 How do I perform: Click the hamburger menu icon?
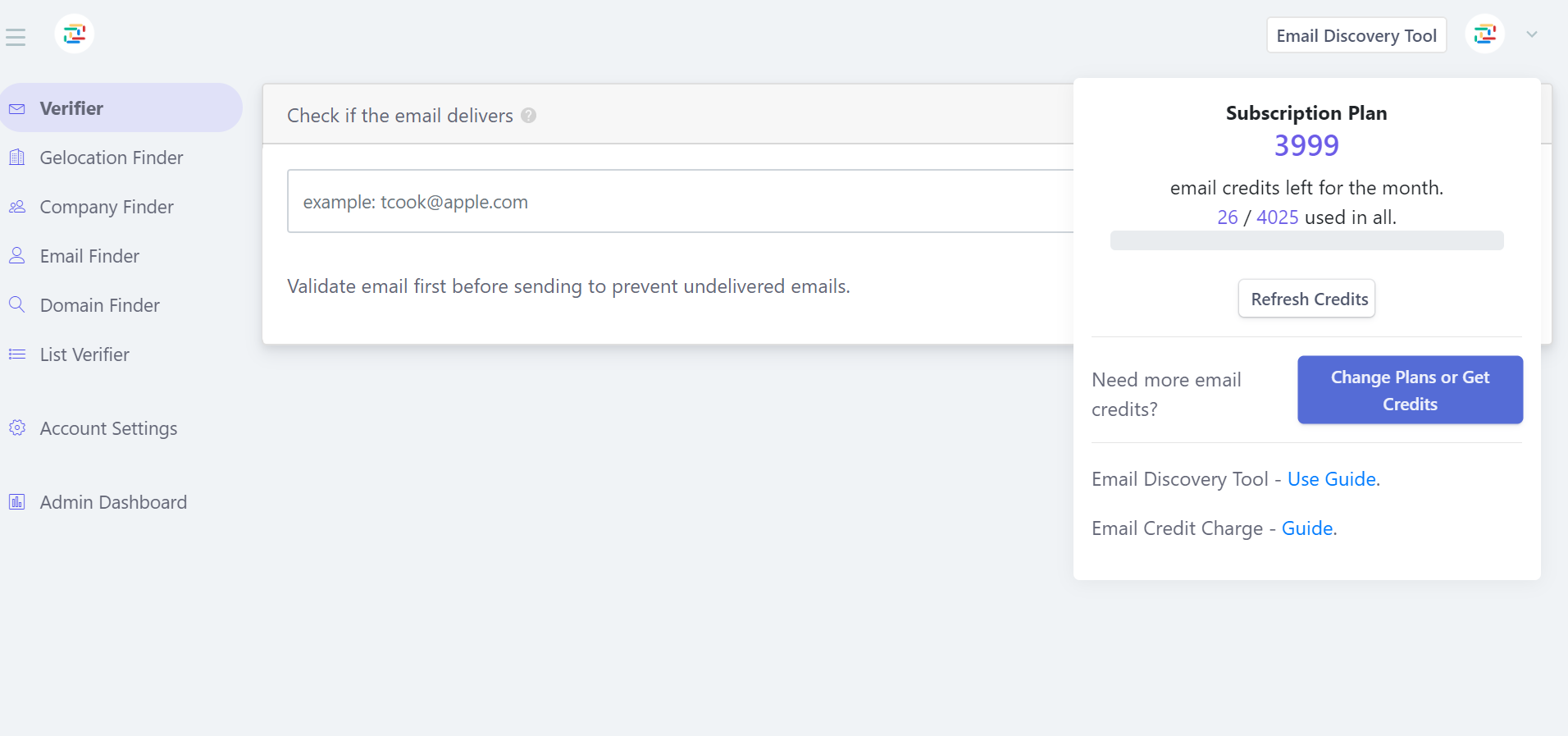(16, 37)
